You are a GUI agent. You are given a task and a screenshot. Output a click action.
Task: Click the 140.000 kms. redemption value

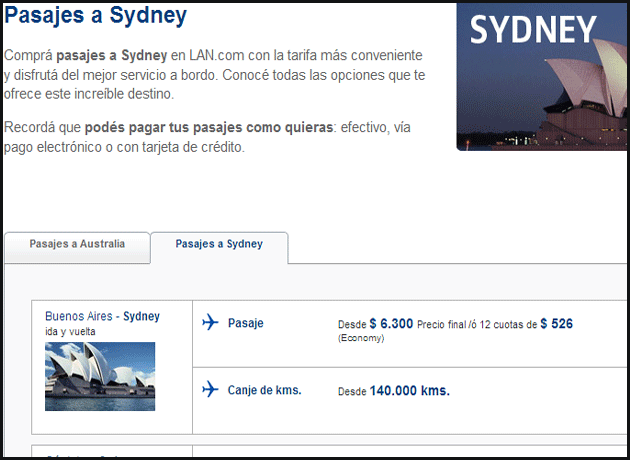(410, 390)
